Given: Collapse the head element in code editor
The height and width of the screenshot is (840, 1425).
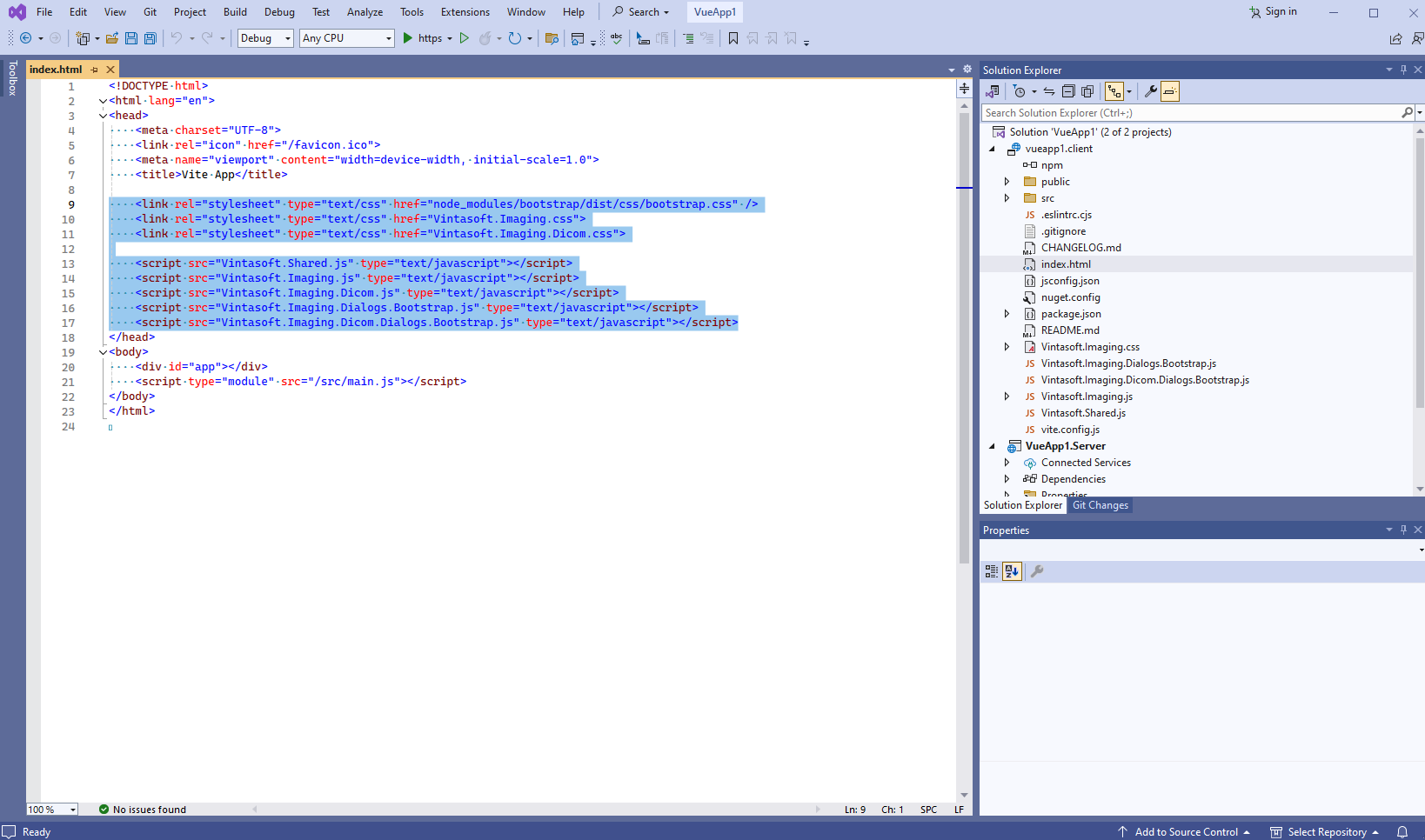Looking at the screenshot, I should pyautogui.click(x=103, y=116).
